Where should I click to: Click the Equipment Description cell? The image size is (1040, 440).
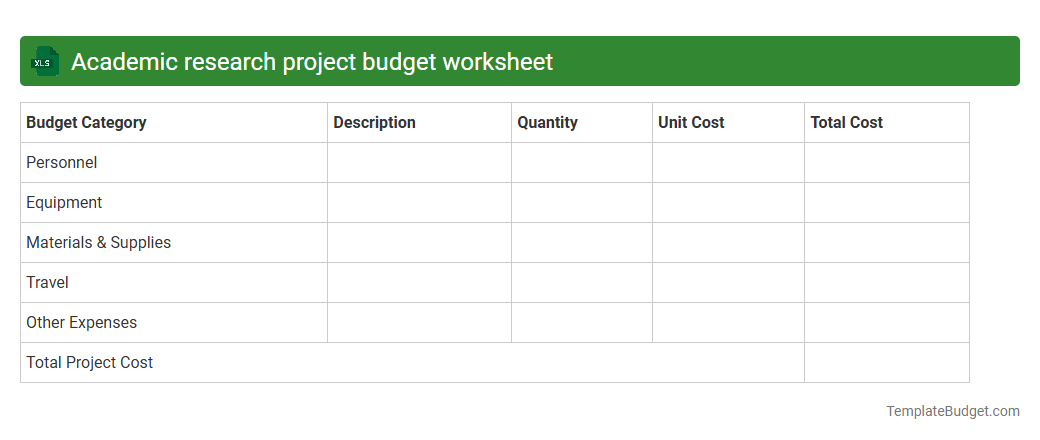point(419,202)
